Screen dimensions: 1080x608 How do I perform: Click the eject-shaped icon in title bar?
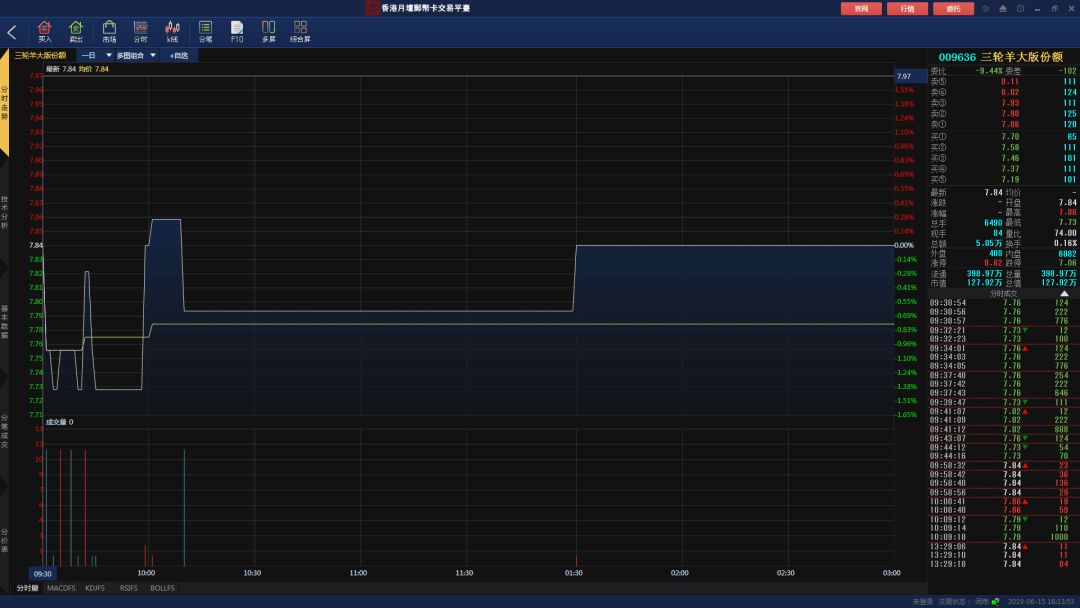[x=1003, y=8]
